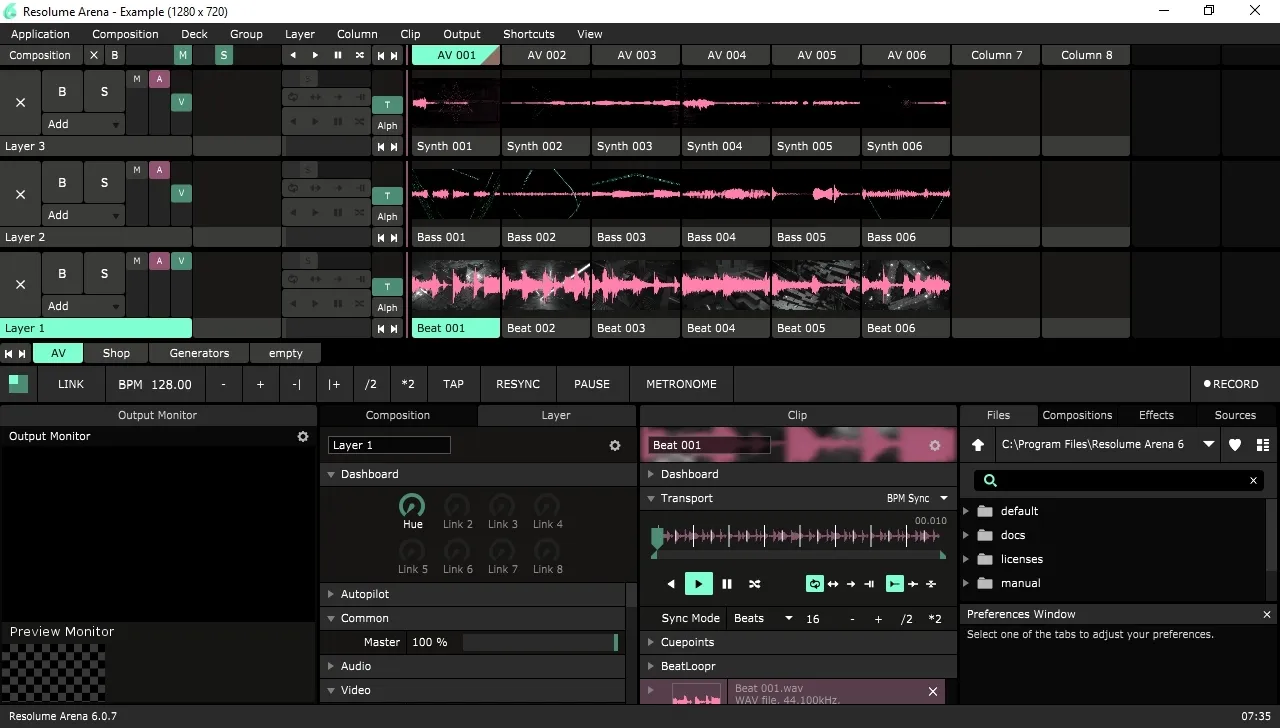Switch the file browser to list view
Image resolution: width=1280 pixels, height=728 pixels.
(1263, 445)
